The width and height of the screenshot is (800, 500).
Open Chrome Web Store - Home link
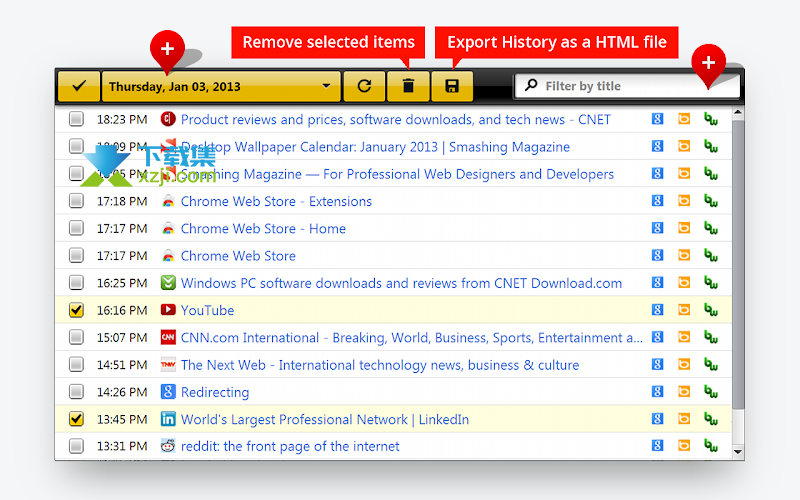click(x=263, y=229)
